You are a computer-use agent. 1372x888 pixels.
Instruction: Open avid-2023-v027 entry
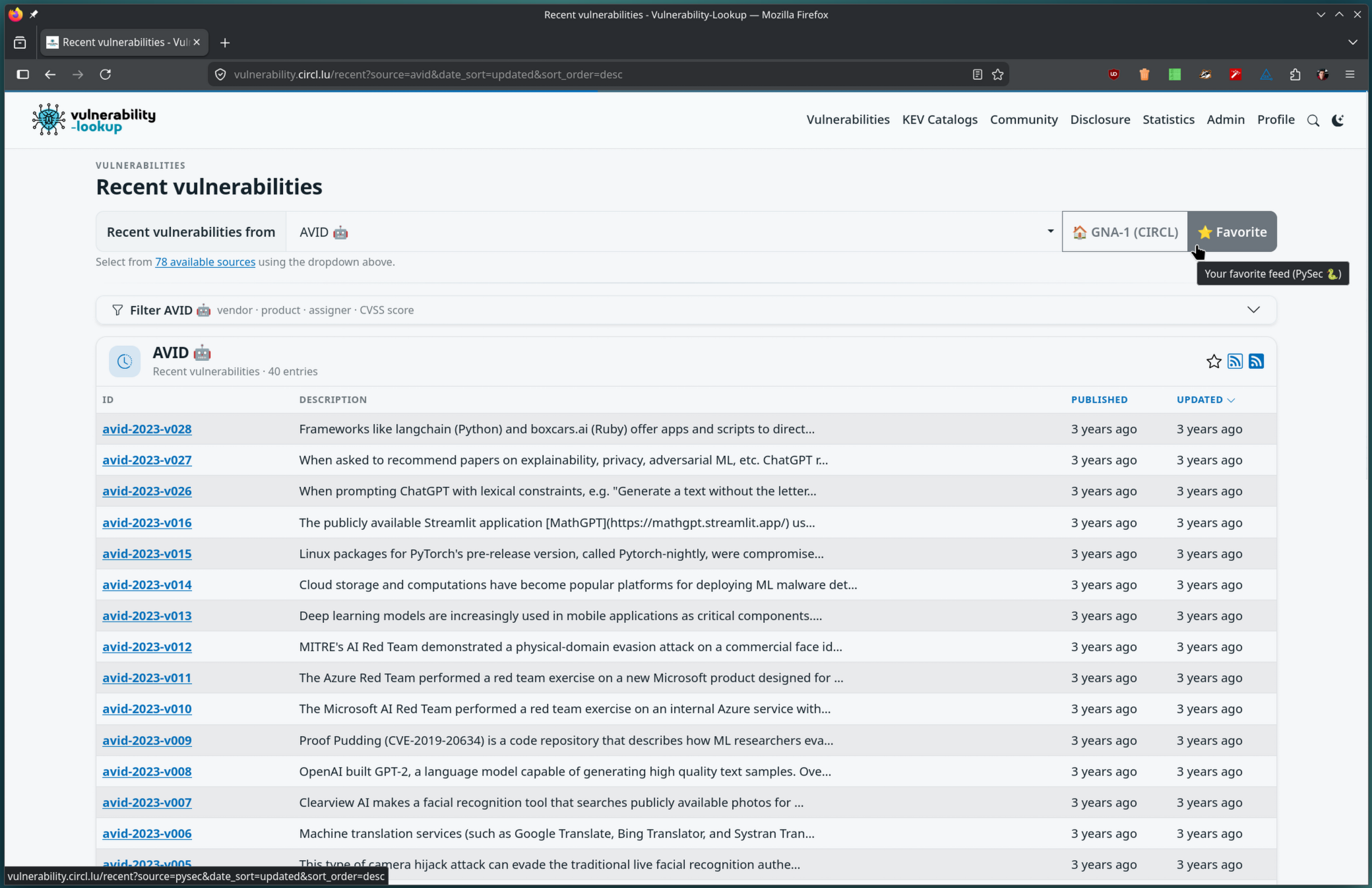click(147, 460)
